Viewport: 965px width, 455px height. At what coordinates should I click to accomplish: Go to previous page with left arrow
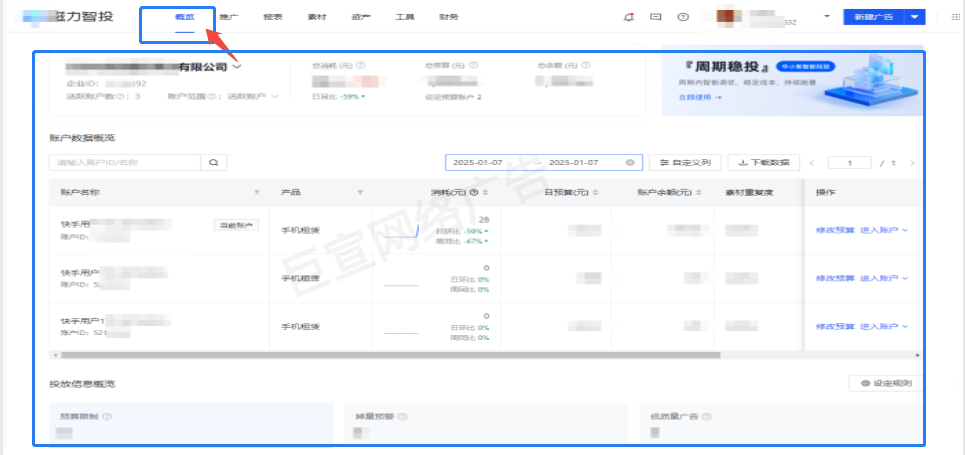point(812,163)
